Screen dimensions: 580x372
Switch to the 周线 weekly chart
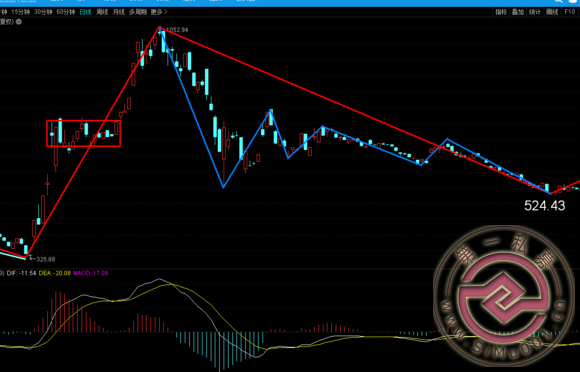(102, 12)
